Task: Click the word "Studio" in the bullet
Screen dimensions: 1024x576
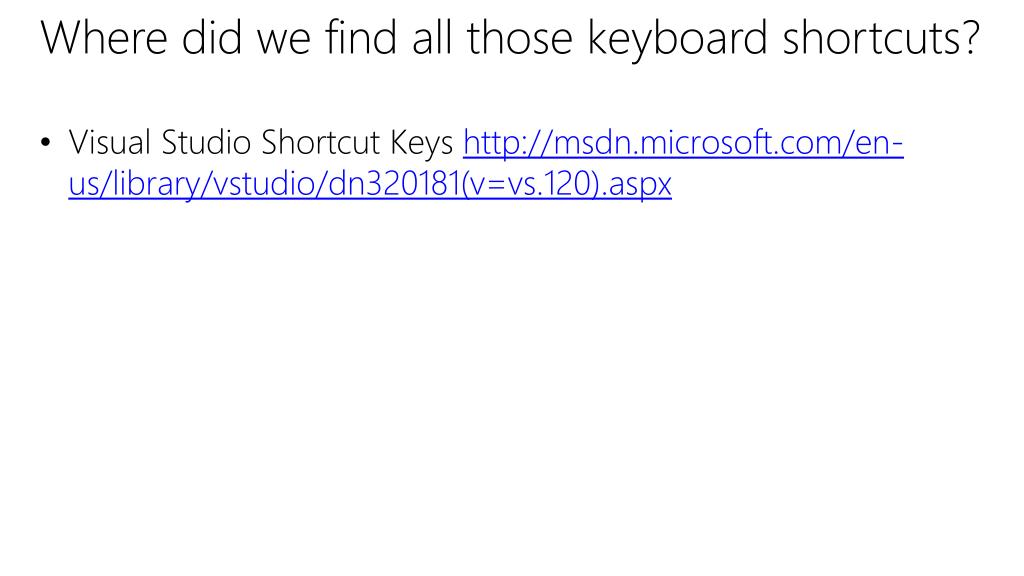Action: point(206,142)
